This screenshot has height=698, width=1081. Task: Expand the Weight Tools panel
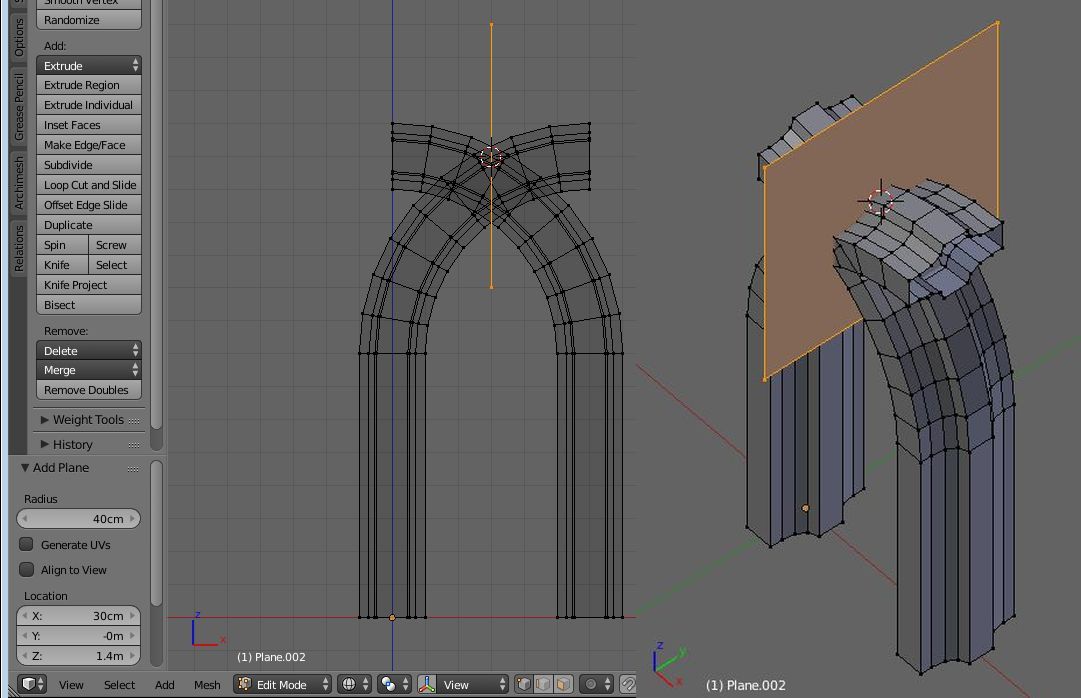click(x=88, y=420)
